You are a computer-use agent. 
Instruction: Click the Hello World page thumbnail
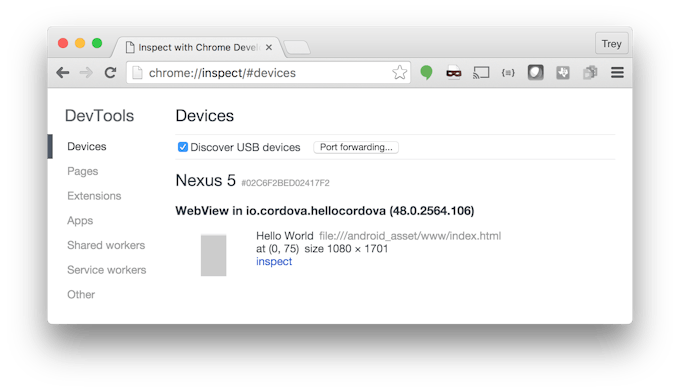213,255
